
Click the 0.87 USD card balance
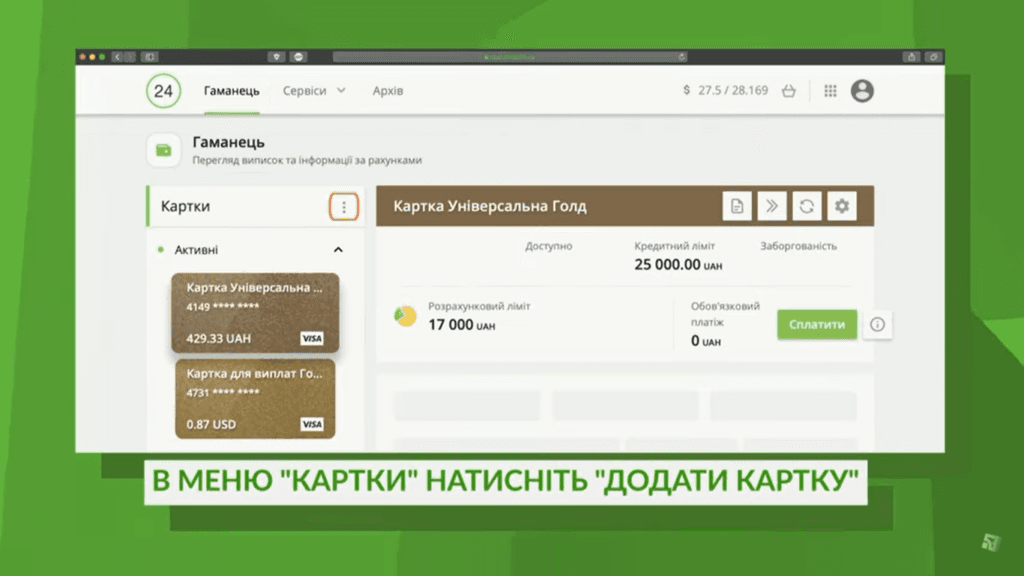tap(211, 424)
